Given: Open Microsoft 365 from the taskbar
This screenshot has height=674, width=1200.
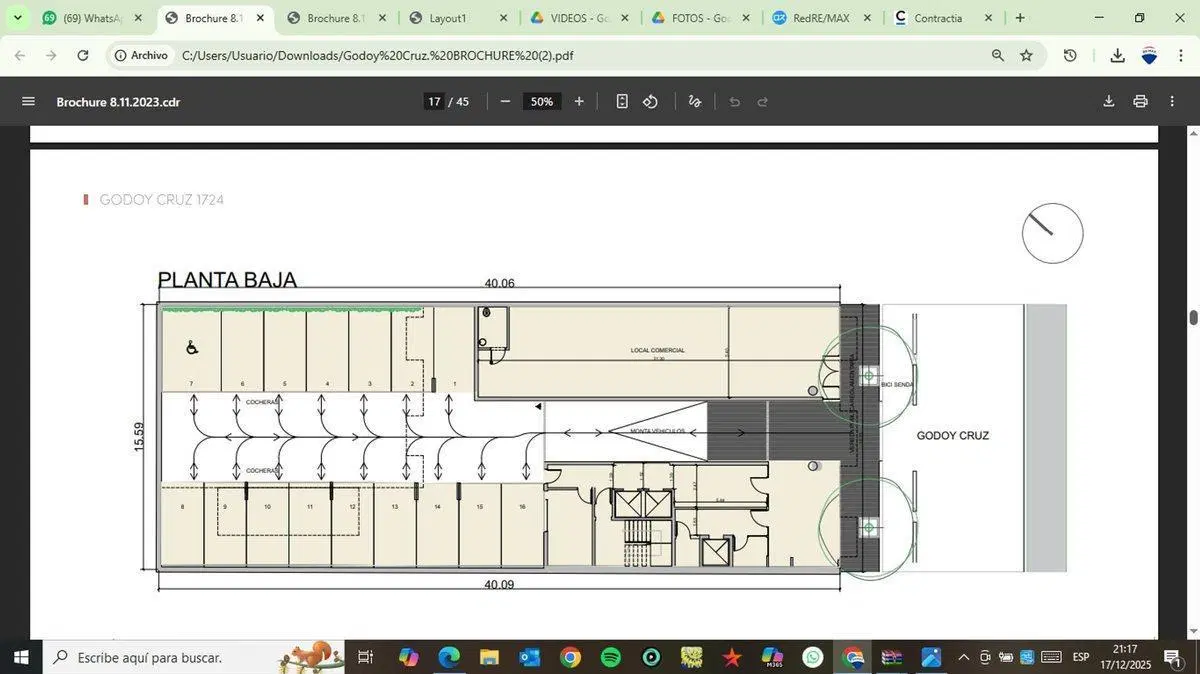Looking at the screenshot, I should 772,657.
